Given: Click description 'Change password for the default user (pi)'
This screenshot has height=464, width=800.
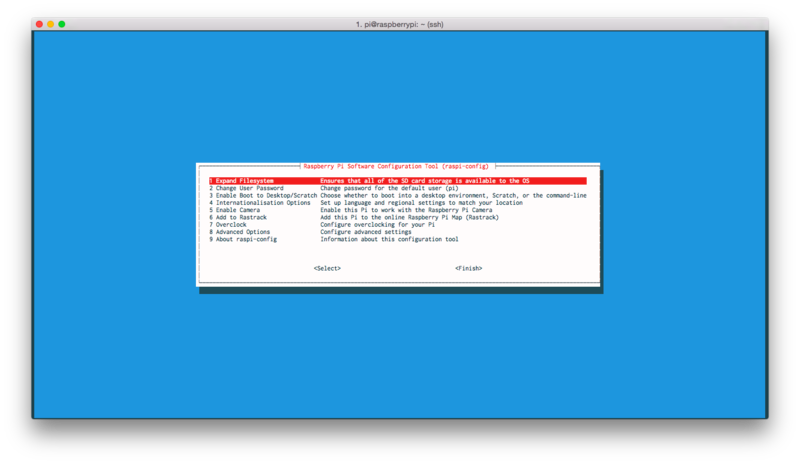Looking at the screenshot, I should point(389,188).
